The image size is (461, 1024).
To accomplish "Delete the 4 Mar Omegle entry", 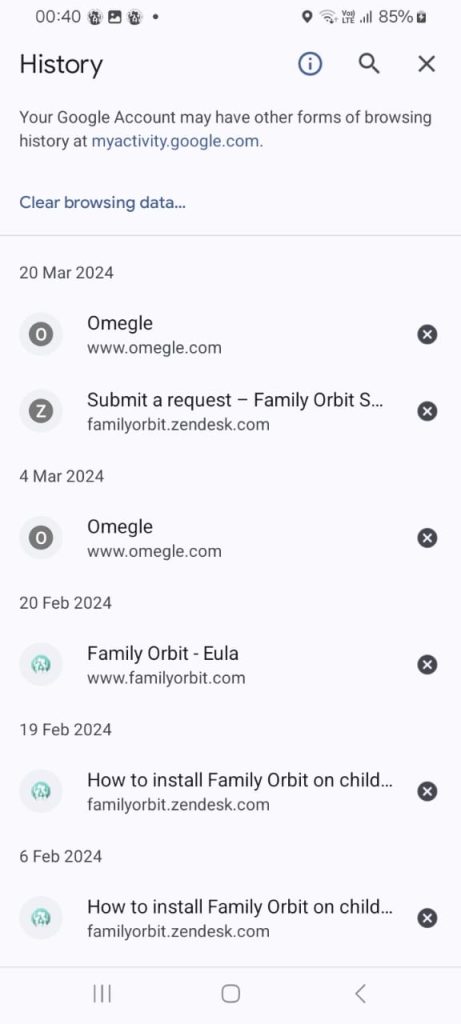I will (427, 538).
